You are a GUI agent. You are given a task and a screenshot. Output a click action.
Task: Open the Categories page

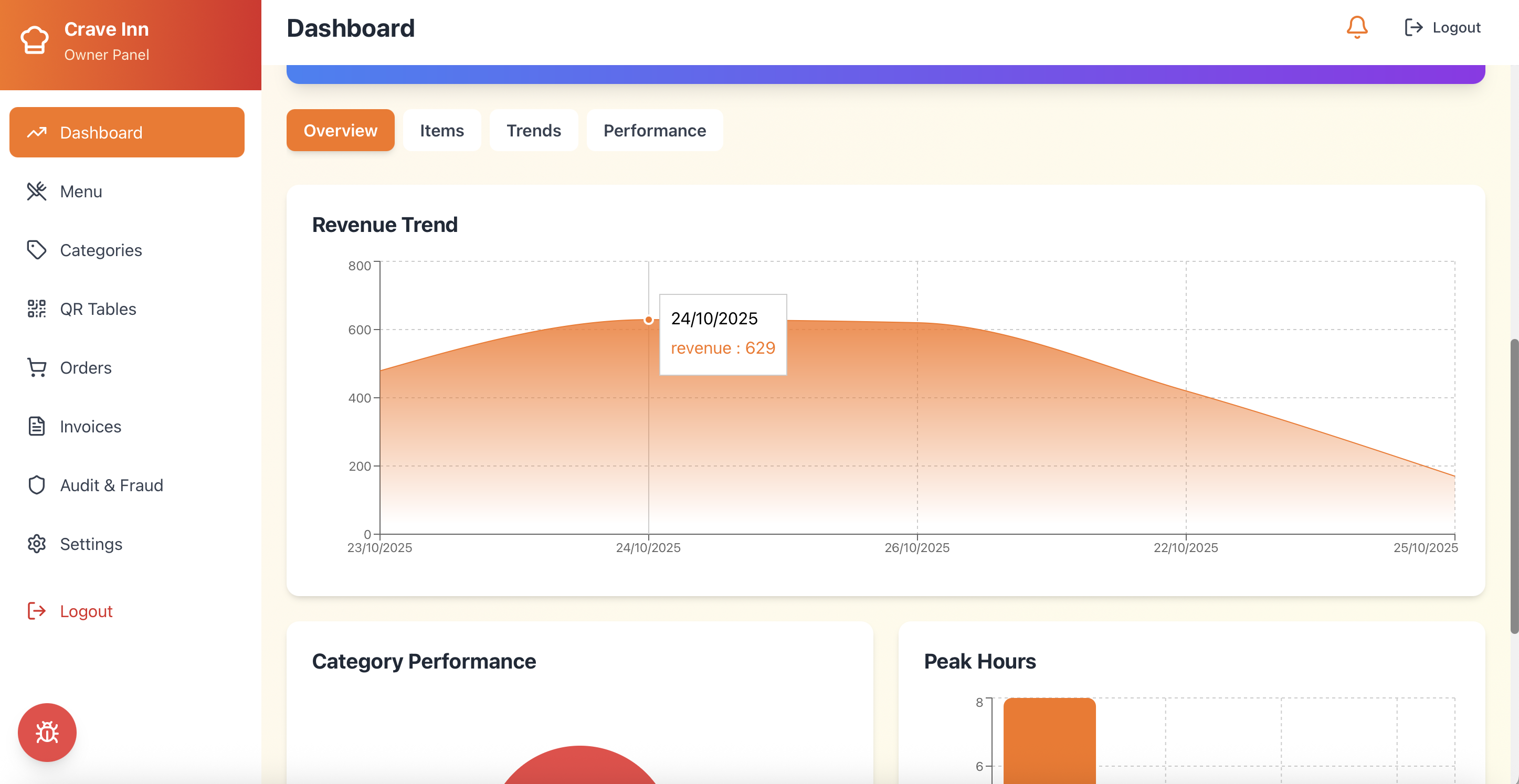[x=127, y=250]
